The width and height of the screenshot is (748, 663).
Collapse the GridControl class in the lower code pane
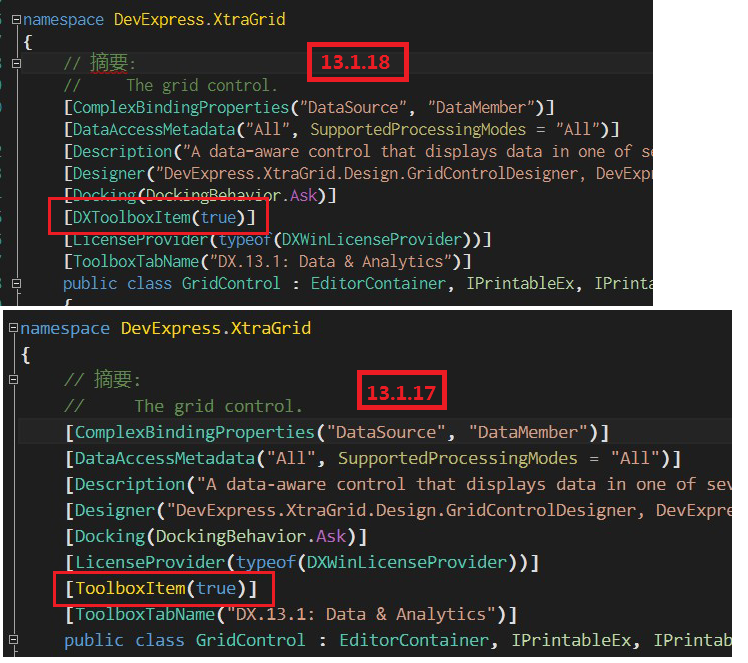click(x=13, y=639)
